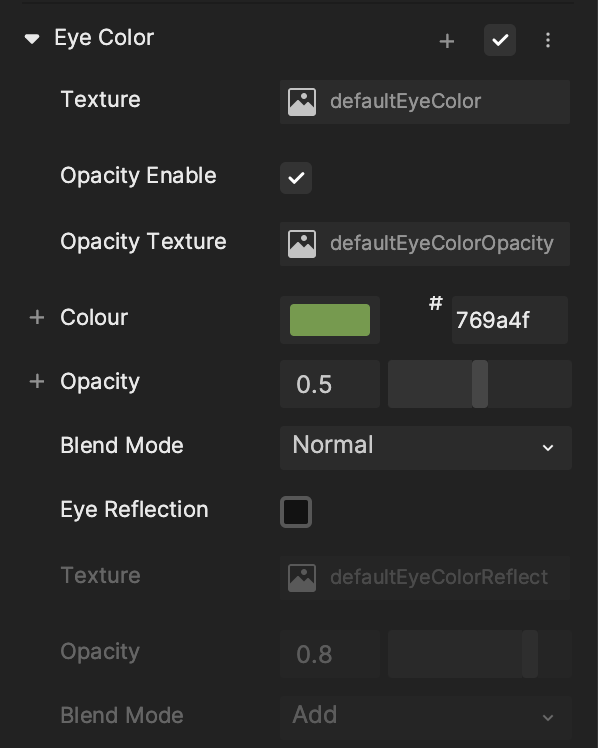
Task: Click the hex field showing 769a4f
Action: pos(510,320)
